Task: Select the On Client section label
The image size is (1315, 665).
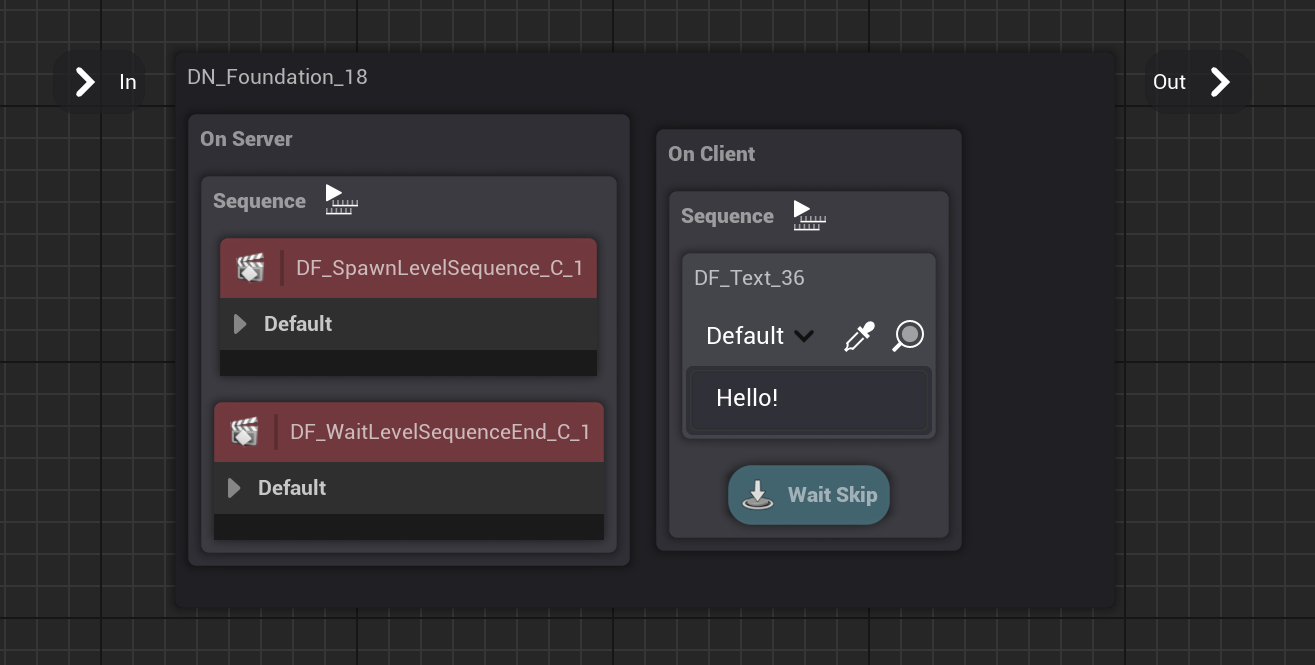Action: [x=711, y=154]
